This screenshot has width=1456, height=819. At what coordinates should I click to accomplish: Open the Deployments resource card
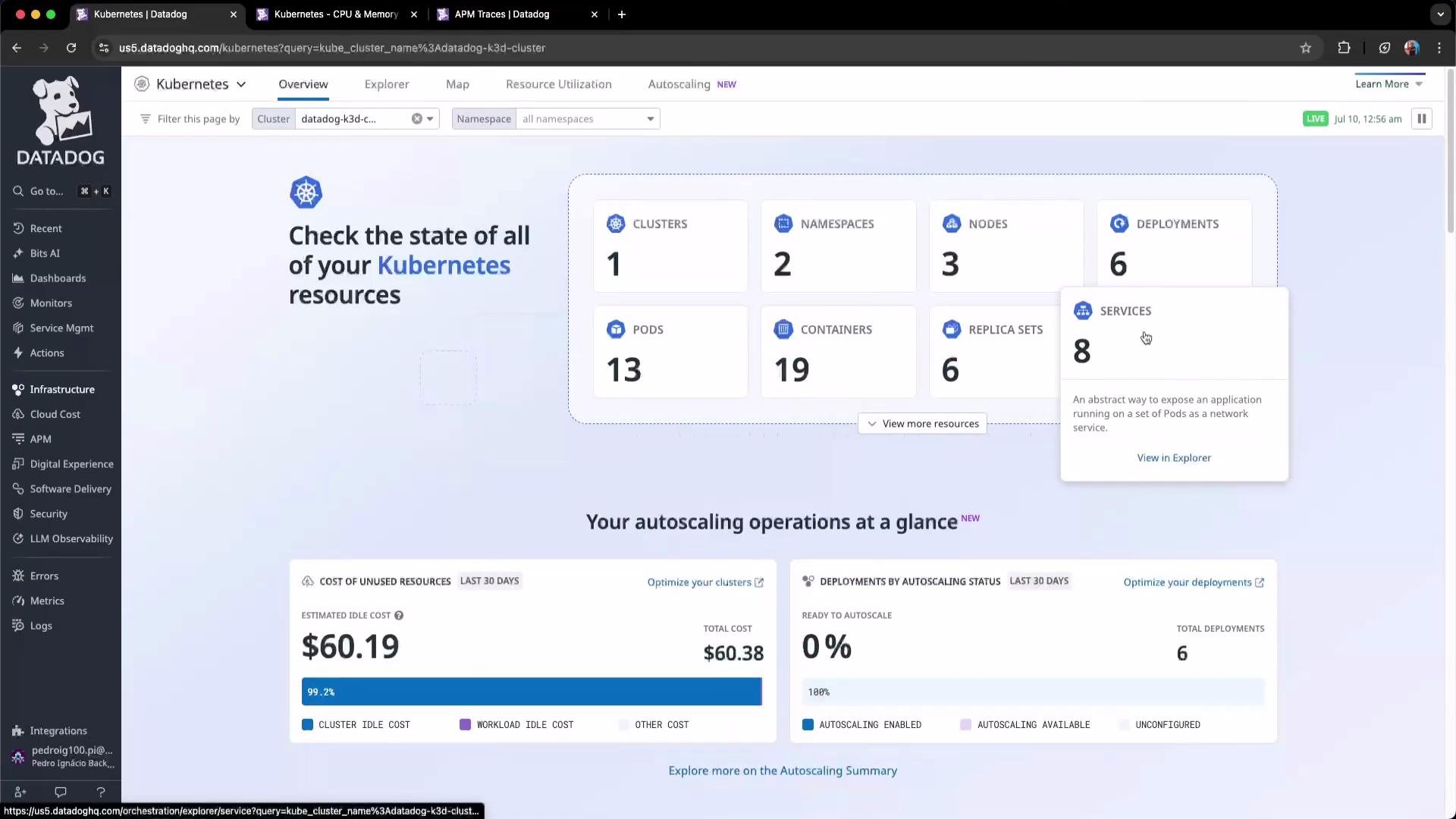tap(1174, 244)
